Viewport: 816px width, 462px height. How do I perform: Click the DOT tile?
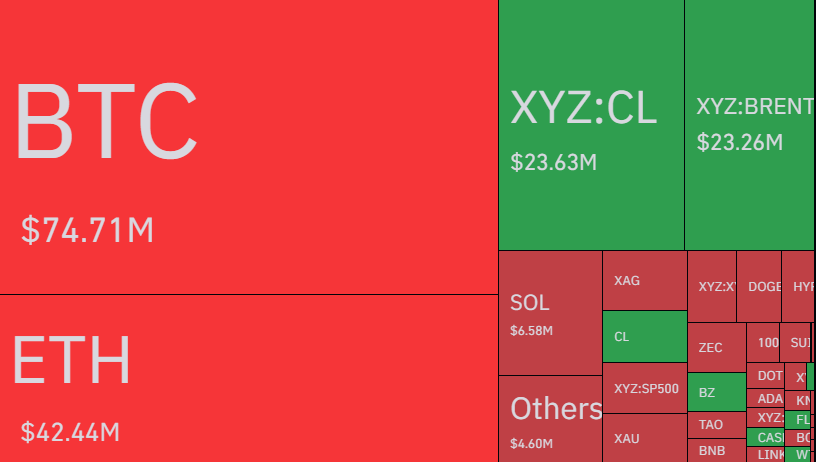click(770, 376)
